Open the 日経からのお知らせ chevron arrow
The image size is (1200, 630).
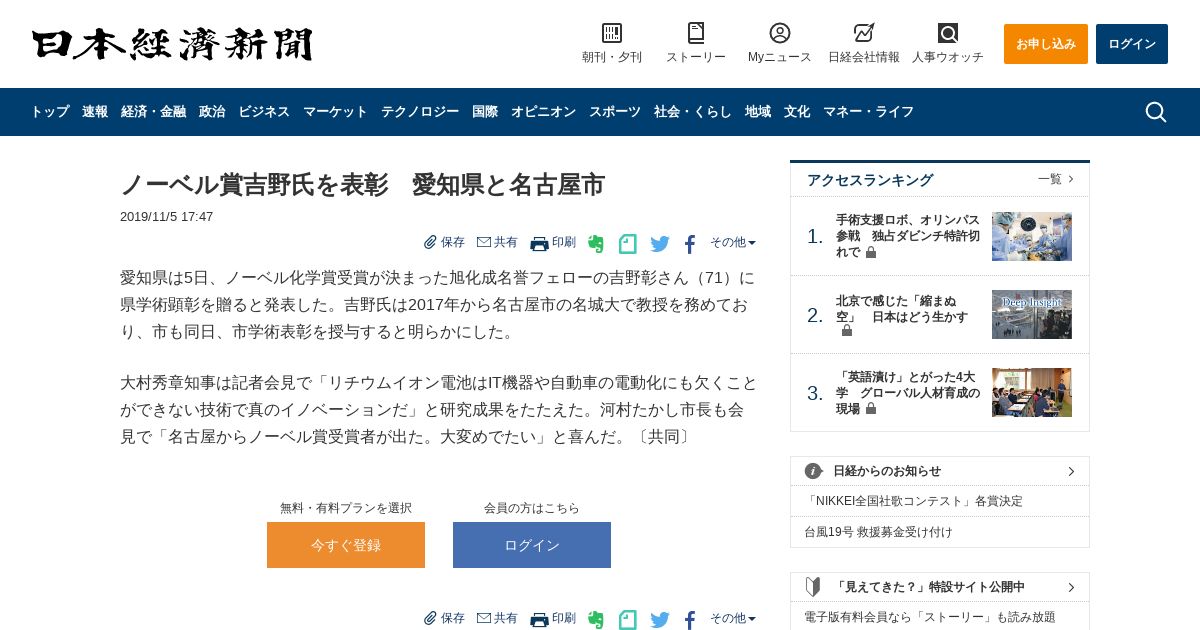1071,471
